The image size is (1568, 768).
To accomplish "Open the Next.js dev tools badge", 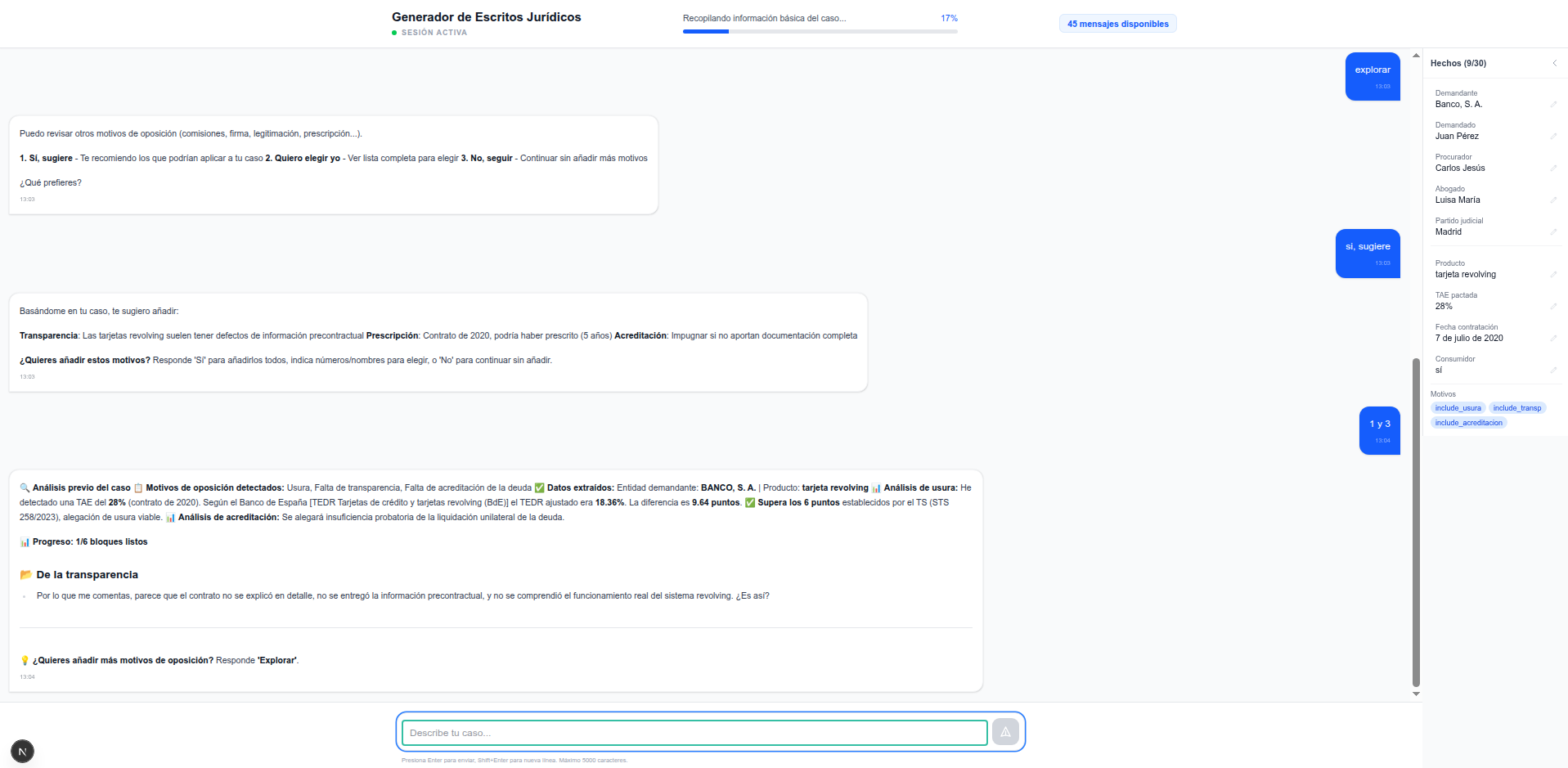I will click(22, 752).
